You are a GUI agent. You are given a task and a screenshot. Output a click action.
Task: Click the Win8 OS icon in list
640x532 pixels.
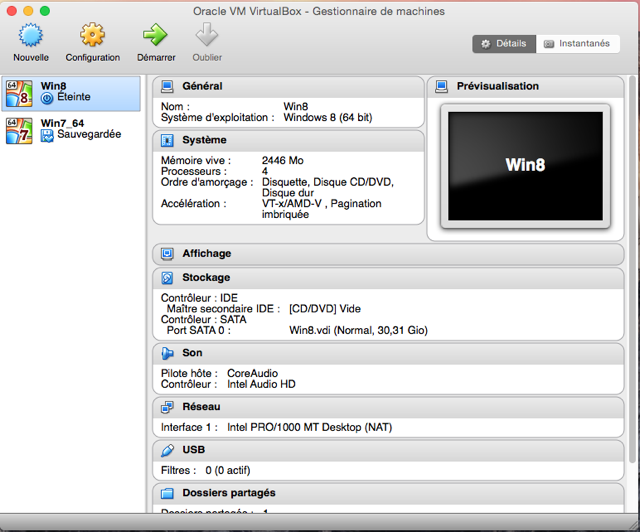(19, 93)
